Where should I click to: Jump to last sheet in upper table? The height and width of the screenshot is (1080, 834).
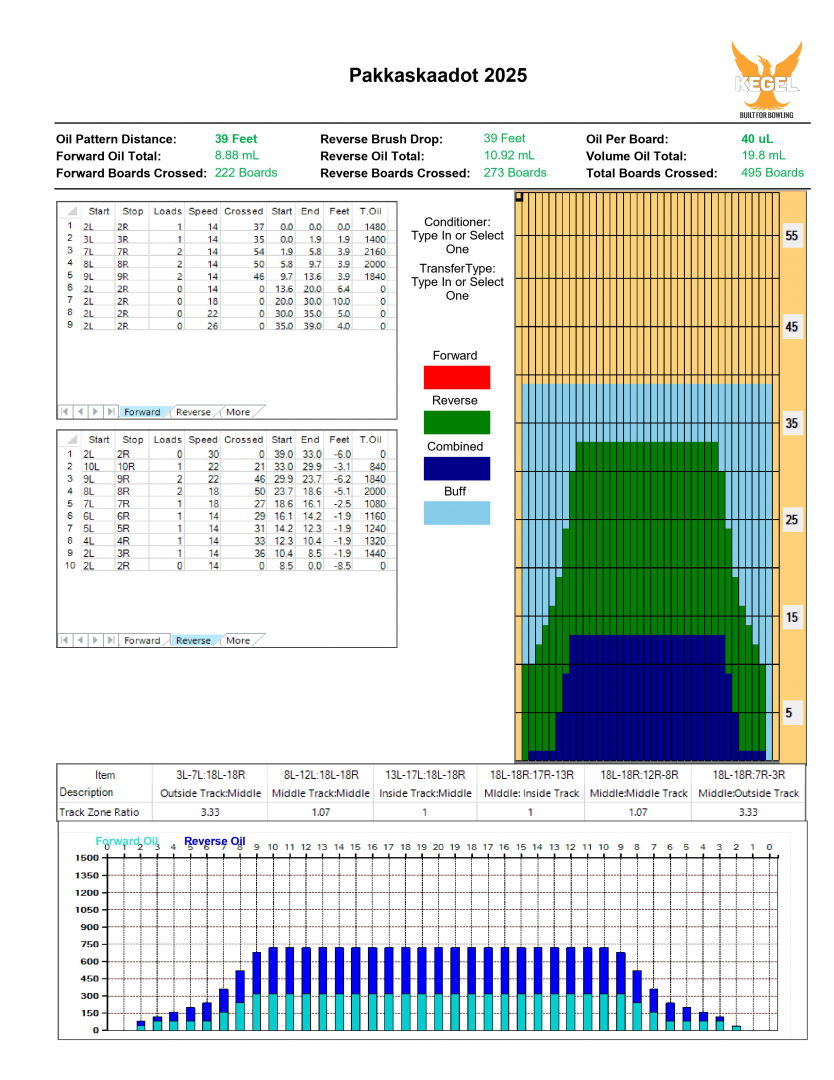pos(109,412)
